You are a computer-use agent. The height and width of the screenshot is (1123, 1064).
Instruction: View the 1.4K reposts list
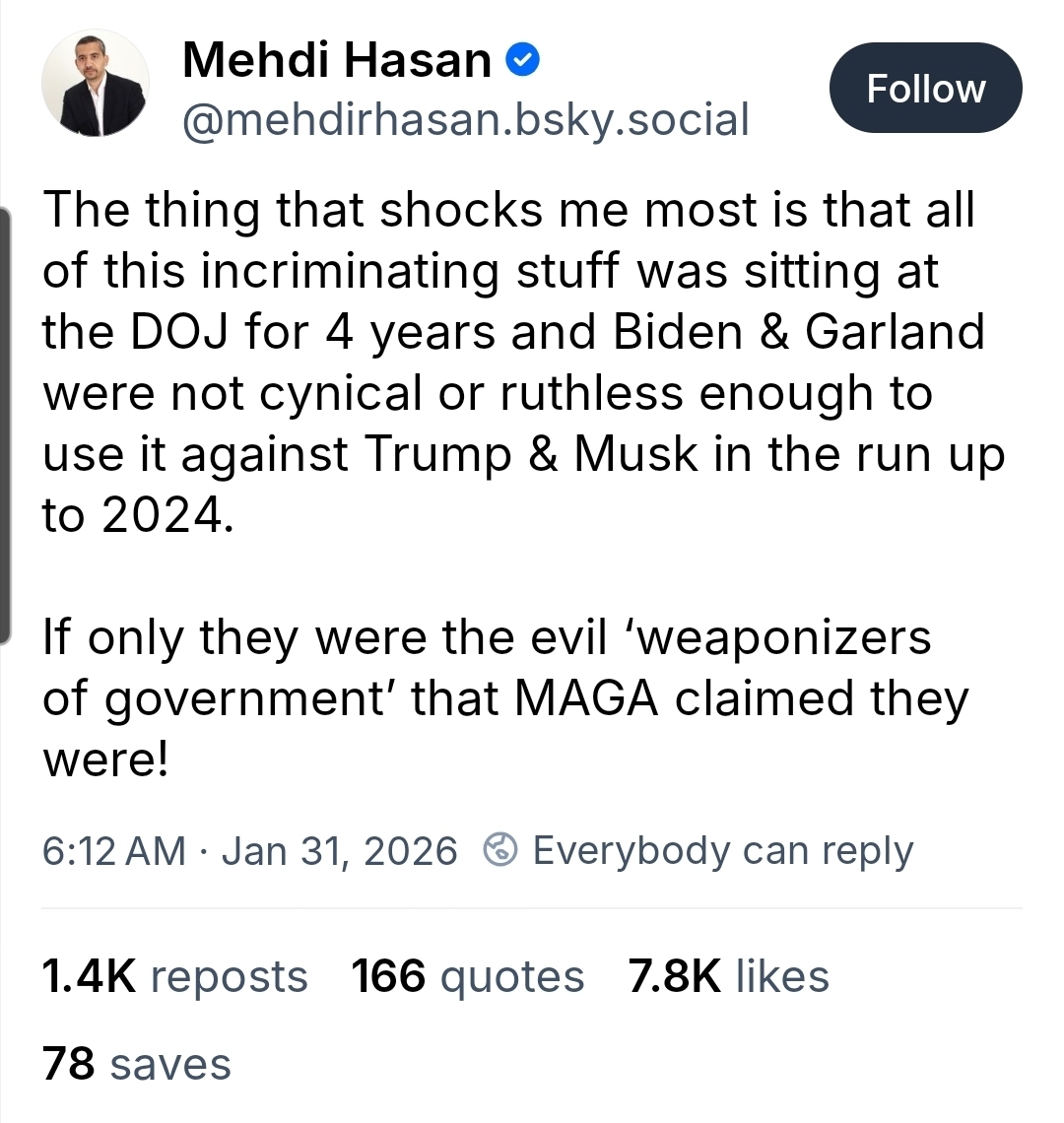coord(174,976)
